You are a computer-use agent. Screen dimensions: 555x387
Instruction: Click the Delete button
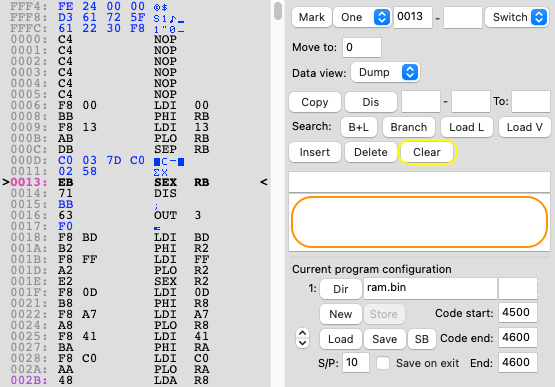[371, 152]
